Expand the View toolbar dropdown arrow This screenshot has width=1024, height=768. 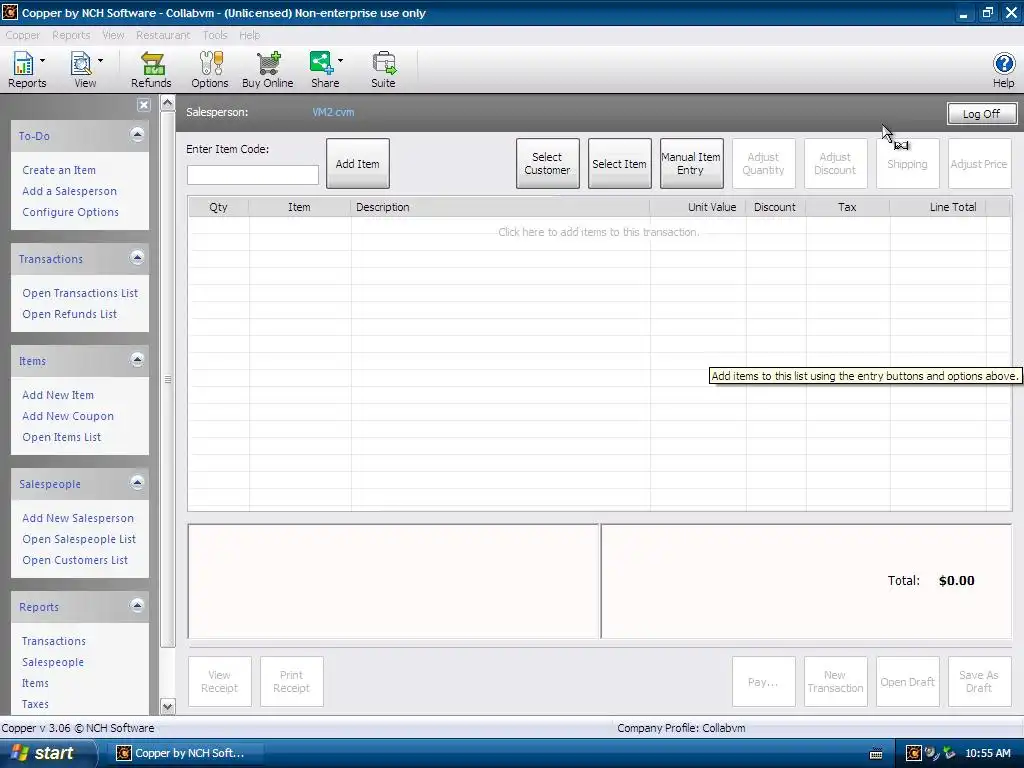(101, 61)
